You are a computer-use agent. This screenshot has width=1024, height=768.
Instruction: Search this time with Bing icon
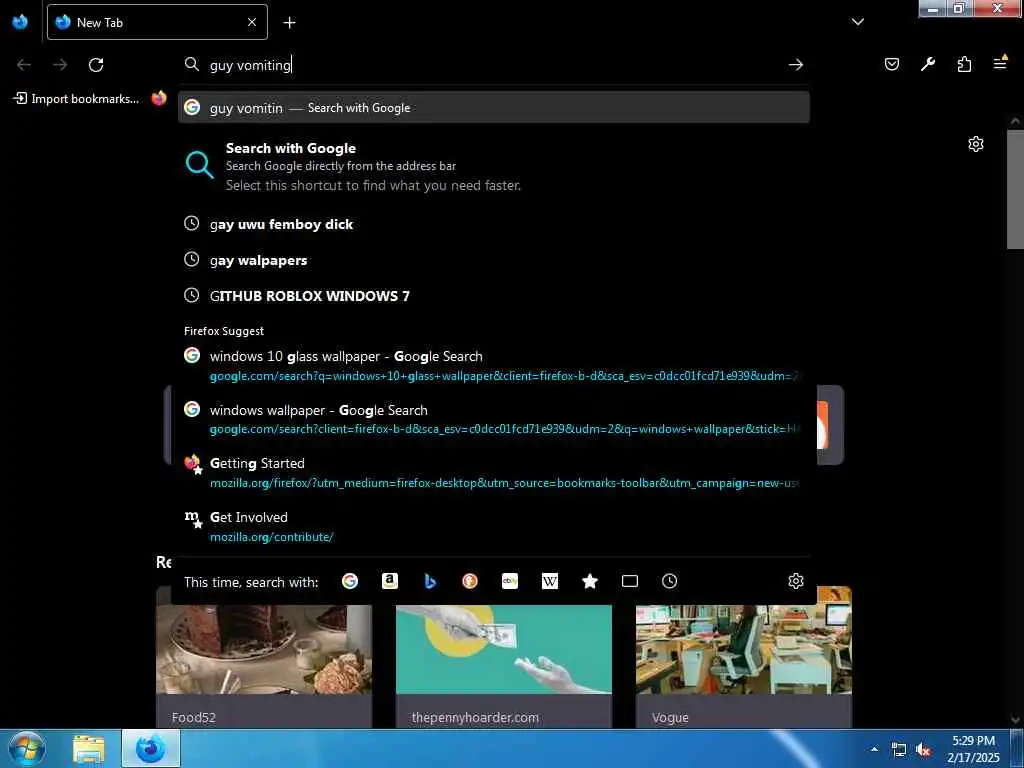430,581
